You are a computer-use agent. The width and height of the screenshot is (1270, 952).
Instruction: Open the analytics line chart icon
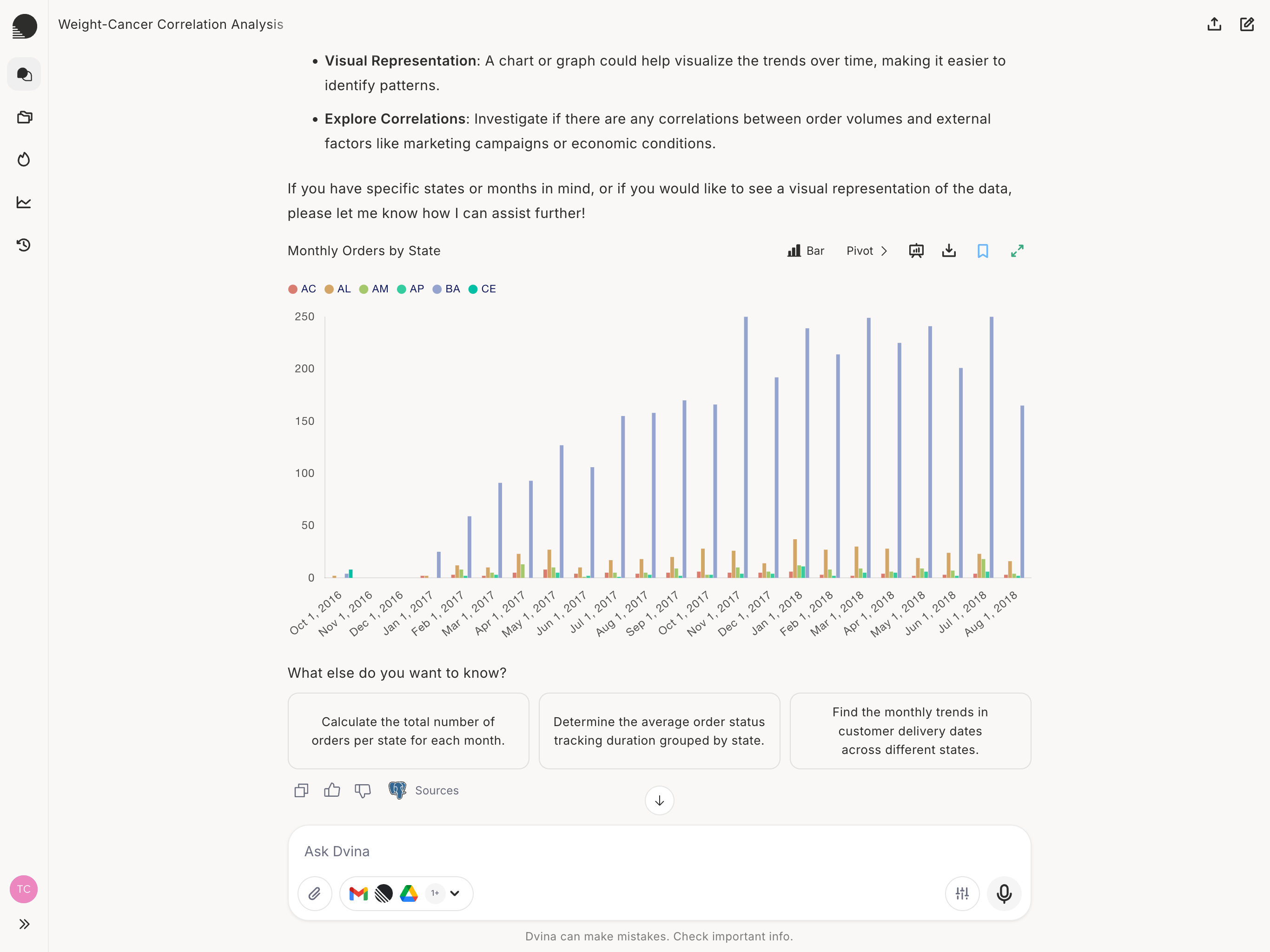click(x=24, y=202)
